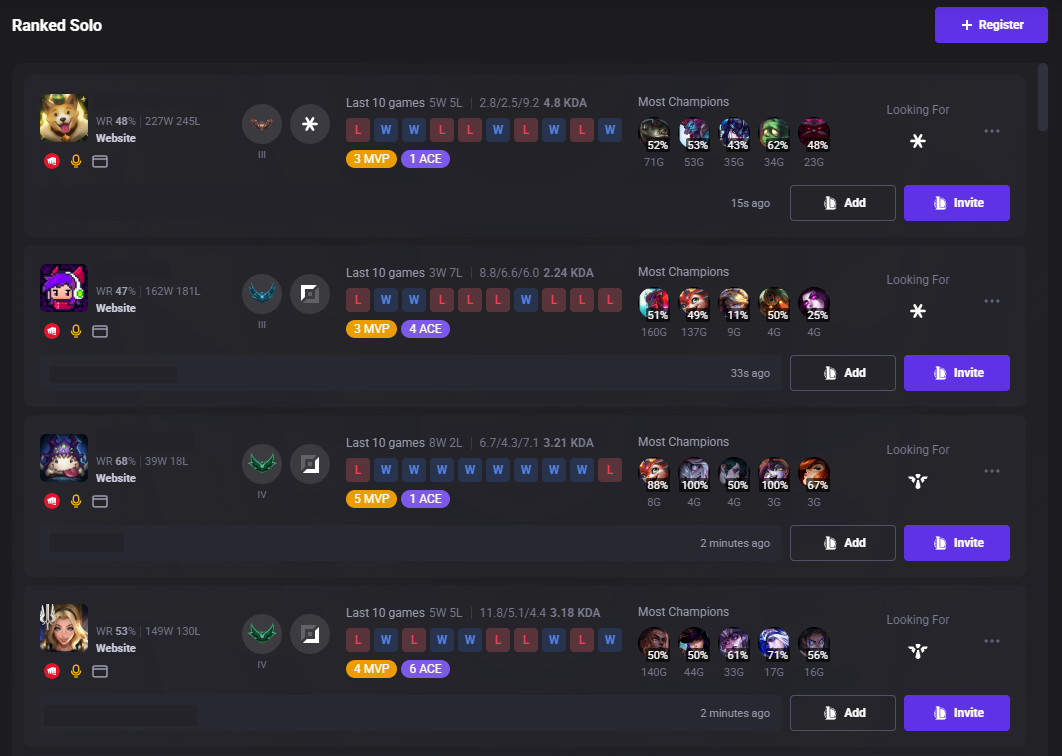
Task: Click the support Looking For icon on third player
Action: [918, 481]
